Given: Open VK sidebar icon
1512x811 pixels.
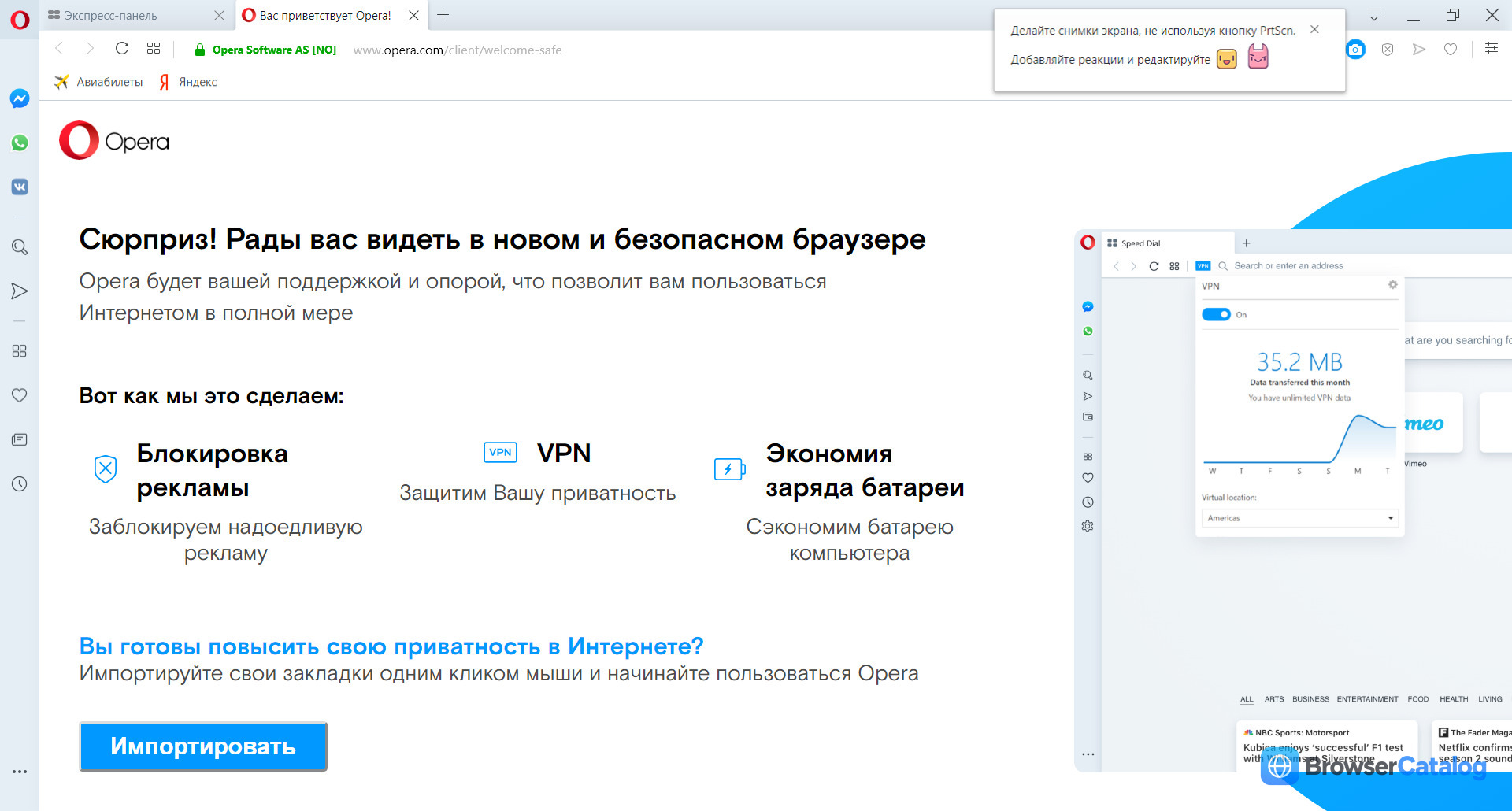Looking at the screenshot, I should tap(20, 187).
